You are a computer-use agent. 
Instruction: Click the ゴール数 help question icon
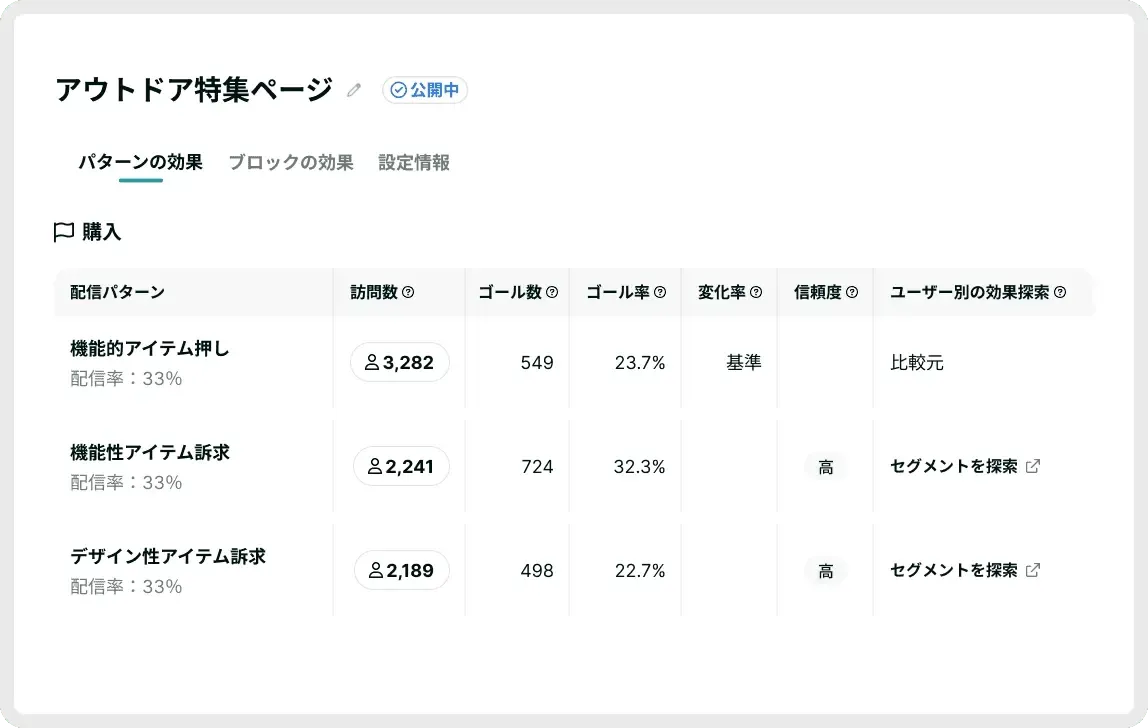point(552,293)
